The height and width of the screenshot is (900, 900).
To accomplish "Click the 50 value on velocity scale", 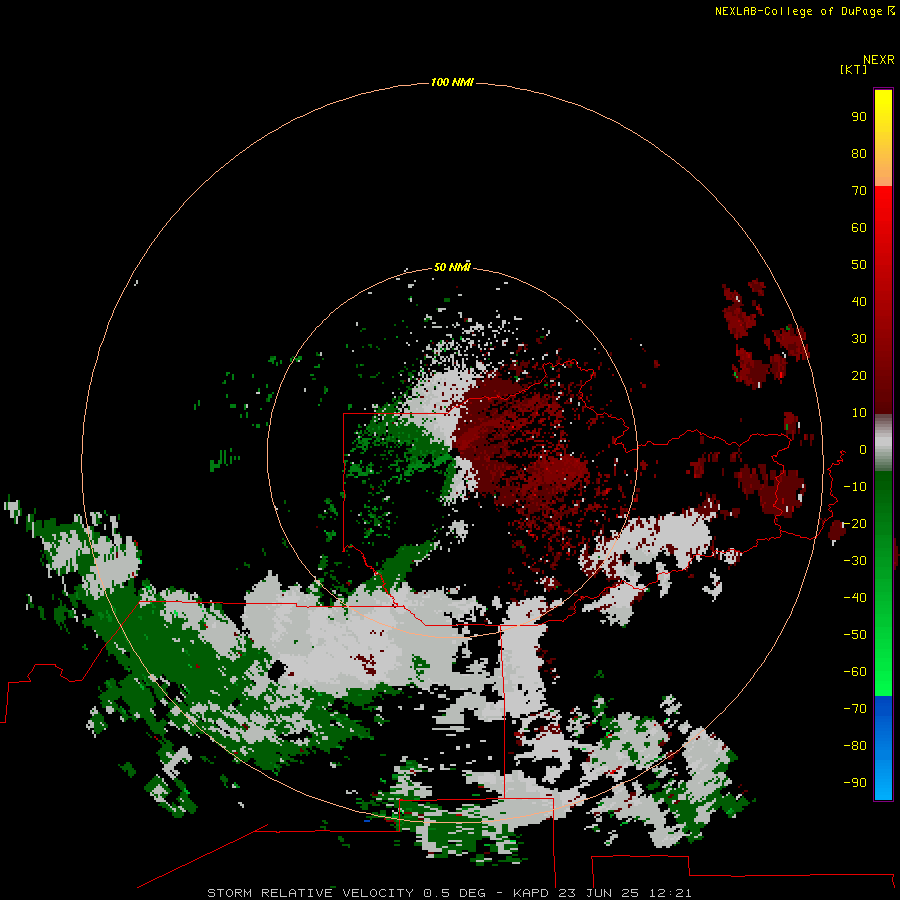I will [x=859, y=265].
